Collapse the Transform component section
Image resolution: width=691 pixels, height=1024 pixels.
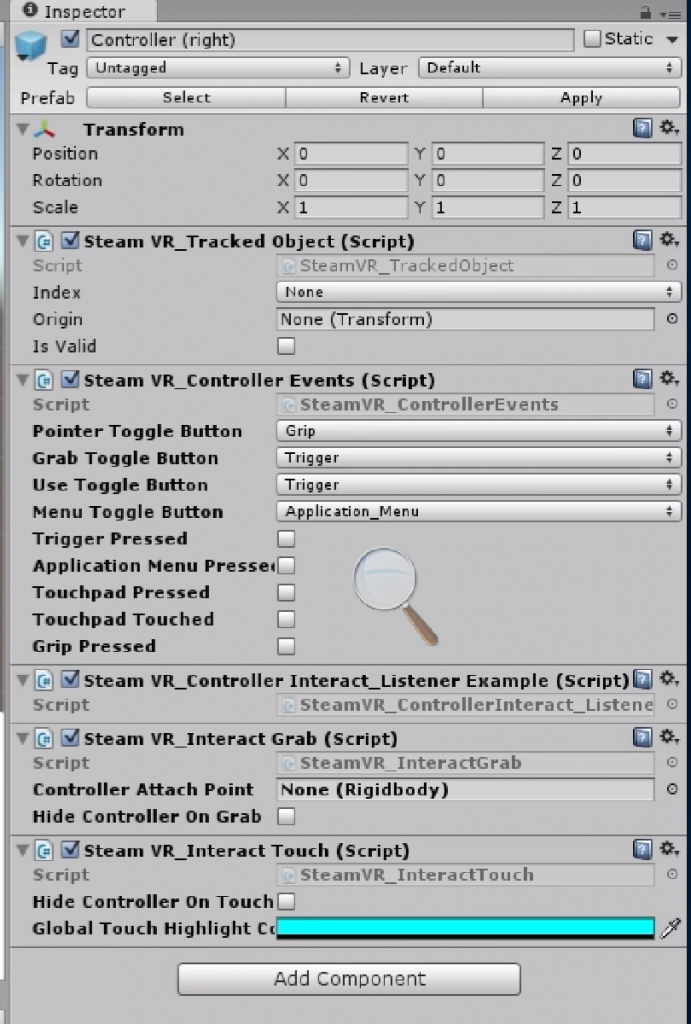point(23,130)
